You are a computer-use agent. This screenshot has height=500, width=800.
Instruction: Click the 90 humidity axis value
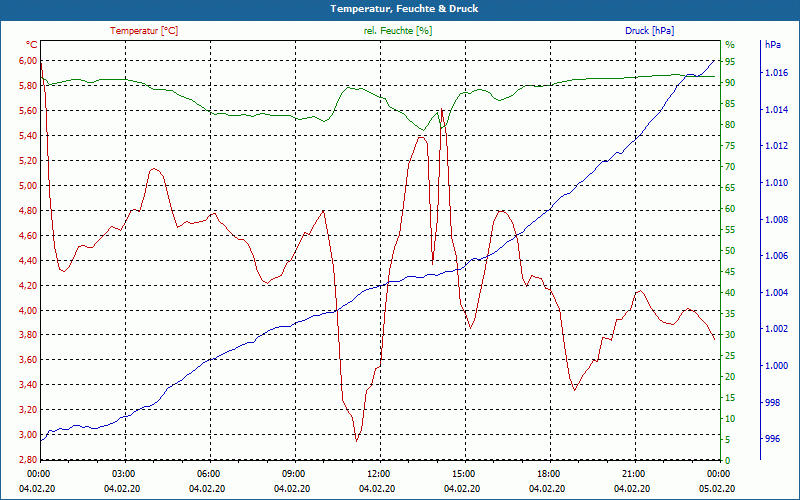point(730,83)
